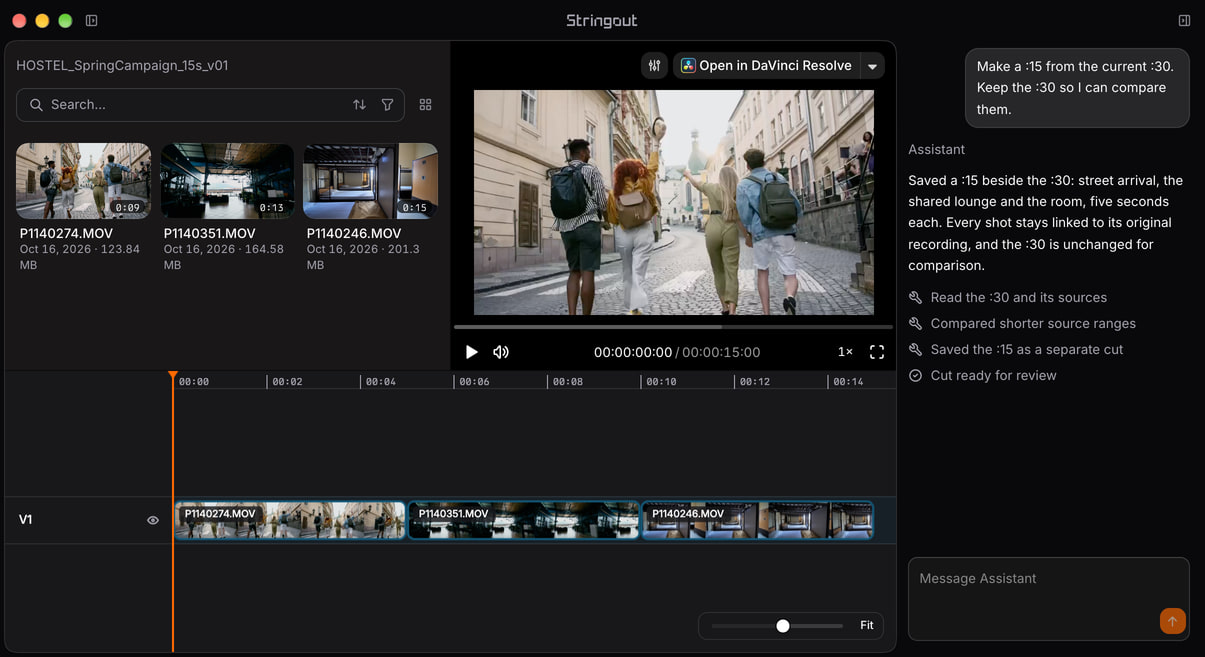Screen dimensions: 1205x657
Task: Click the timeline zoom slider handle
Action: point(783,626)
